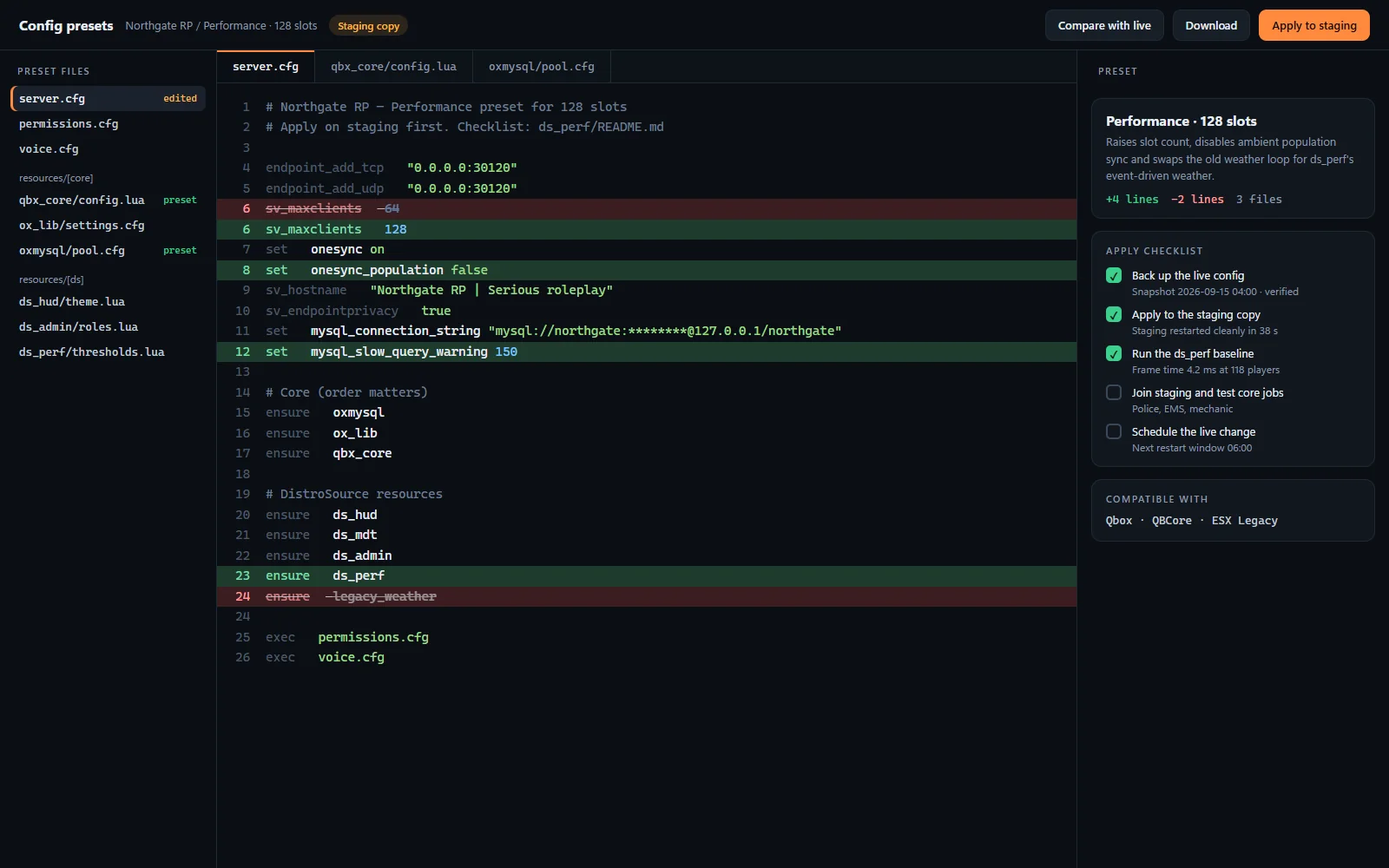
Task: Open ox_lib/settings.cfg file
Action: [x=108, y=225]
